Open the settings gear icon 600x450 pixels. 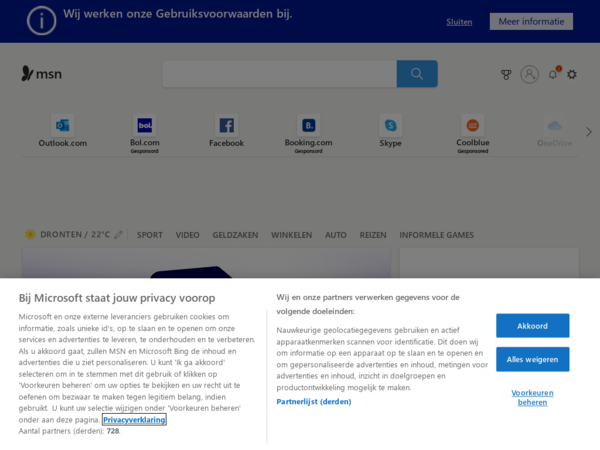(572, 74)
